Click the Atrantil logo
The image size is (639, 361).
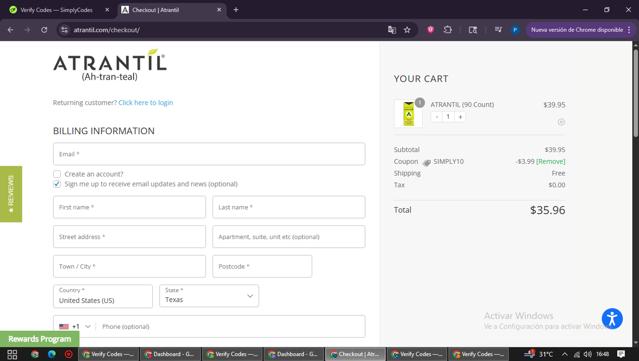coord(110,65)
